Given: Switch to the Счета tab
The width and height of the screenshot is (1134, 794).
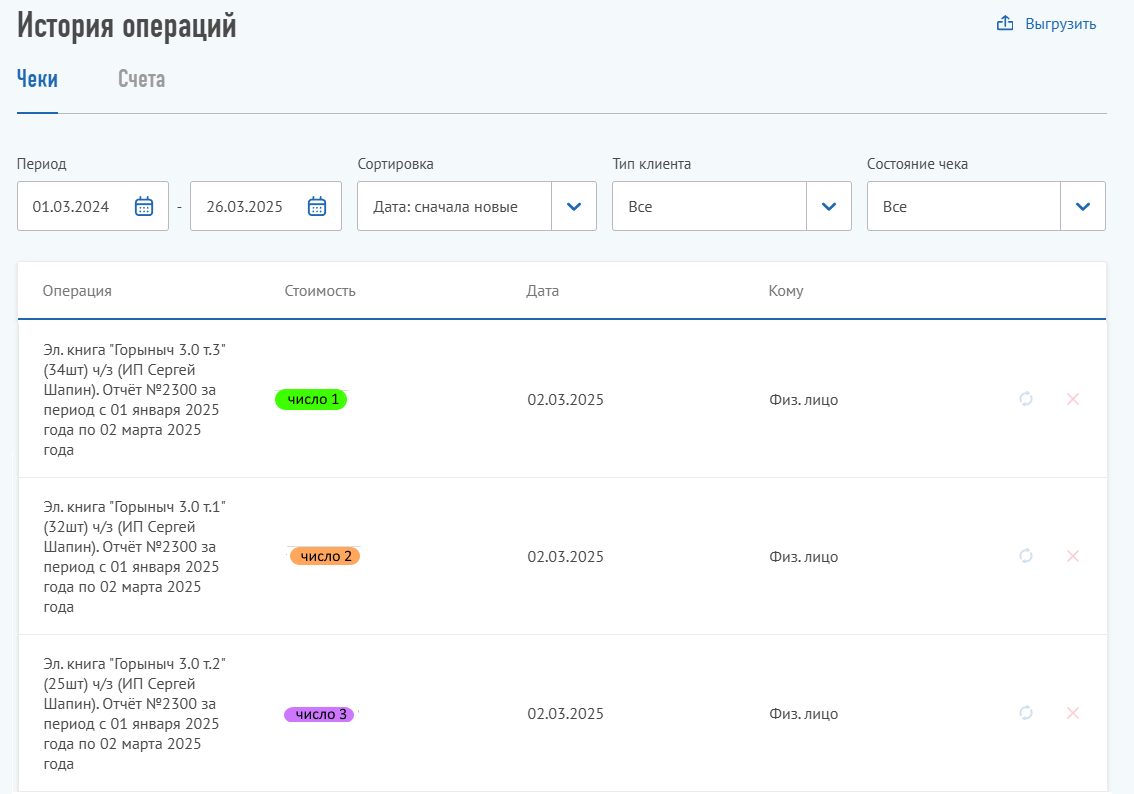Looking at the screenshot, I should pyautogui.click(x=141, y=80).
